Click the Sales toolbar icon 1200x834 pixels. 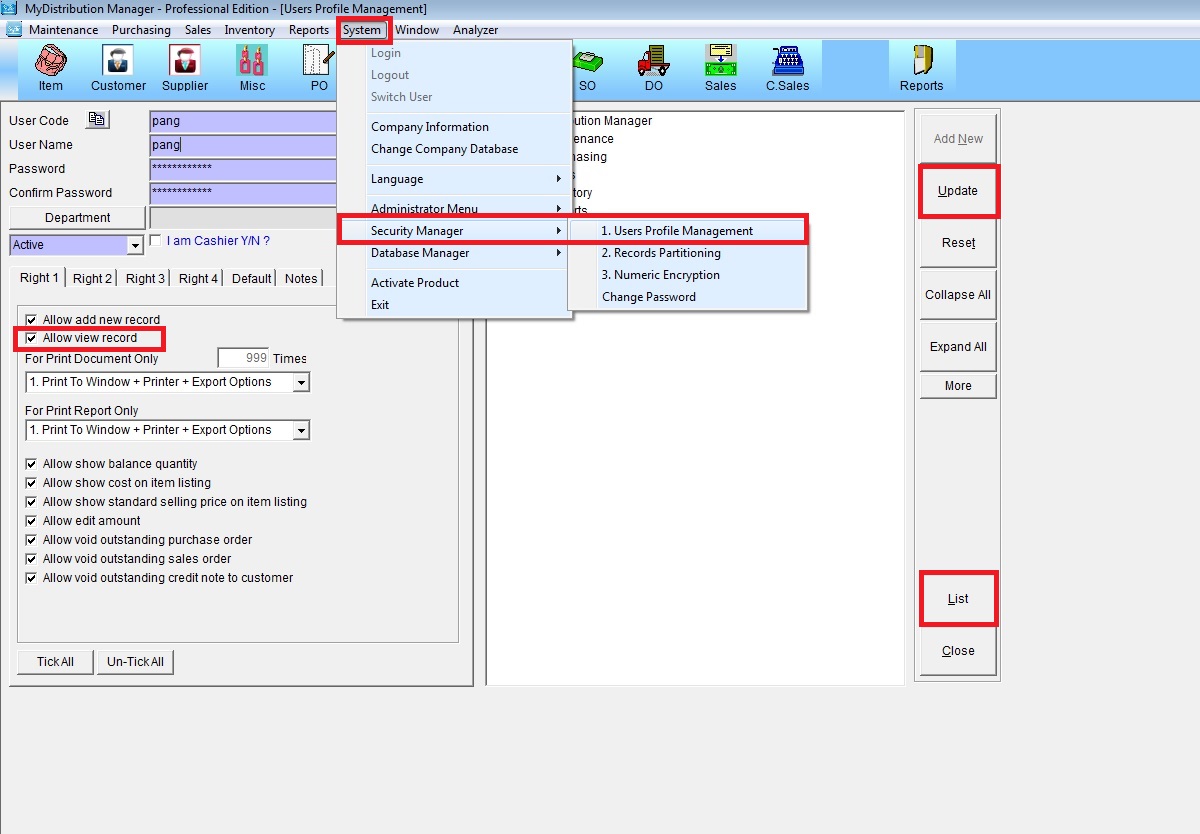tap(720, 68)
